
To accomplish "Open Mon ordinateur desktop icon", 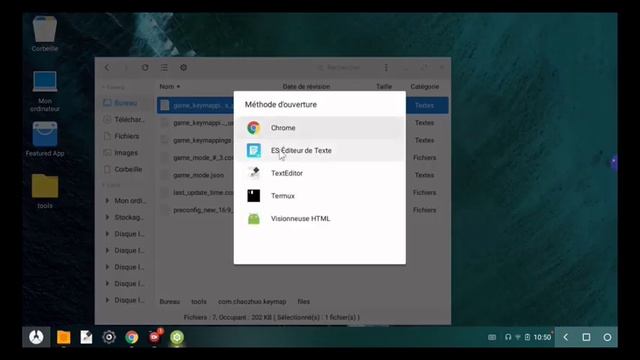I will click(45, 91).
